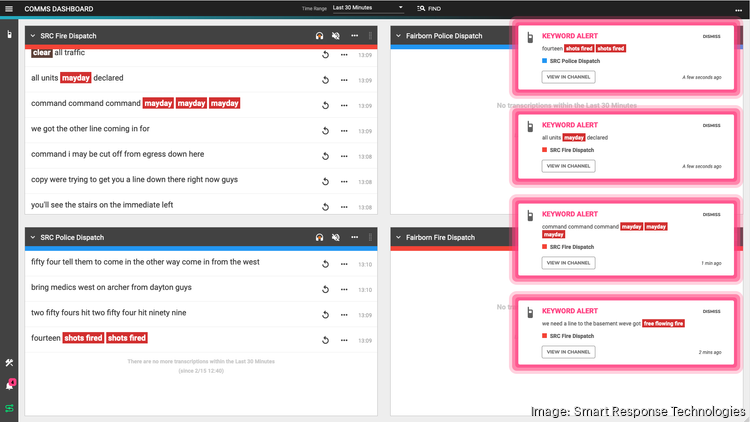
Task: Click the radio icon in left sidebar
Action: pyautogui.click(x=10, y=35)
